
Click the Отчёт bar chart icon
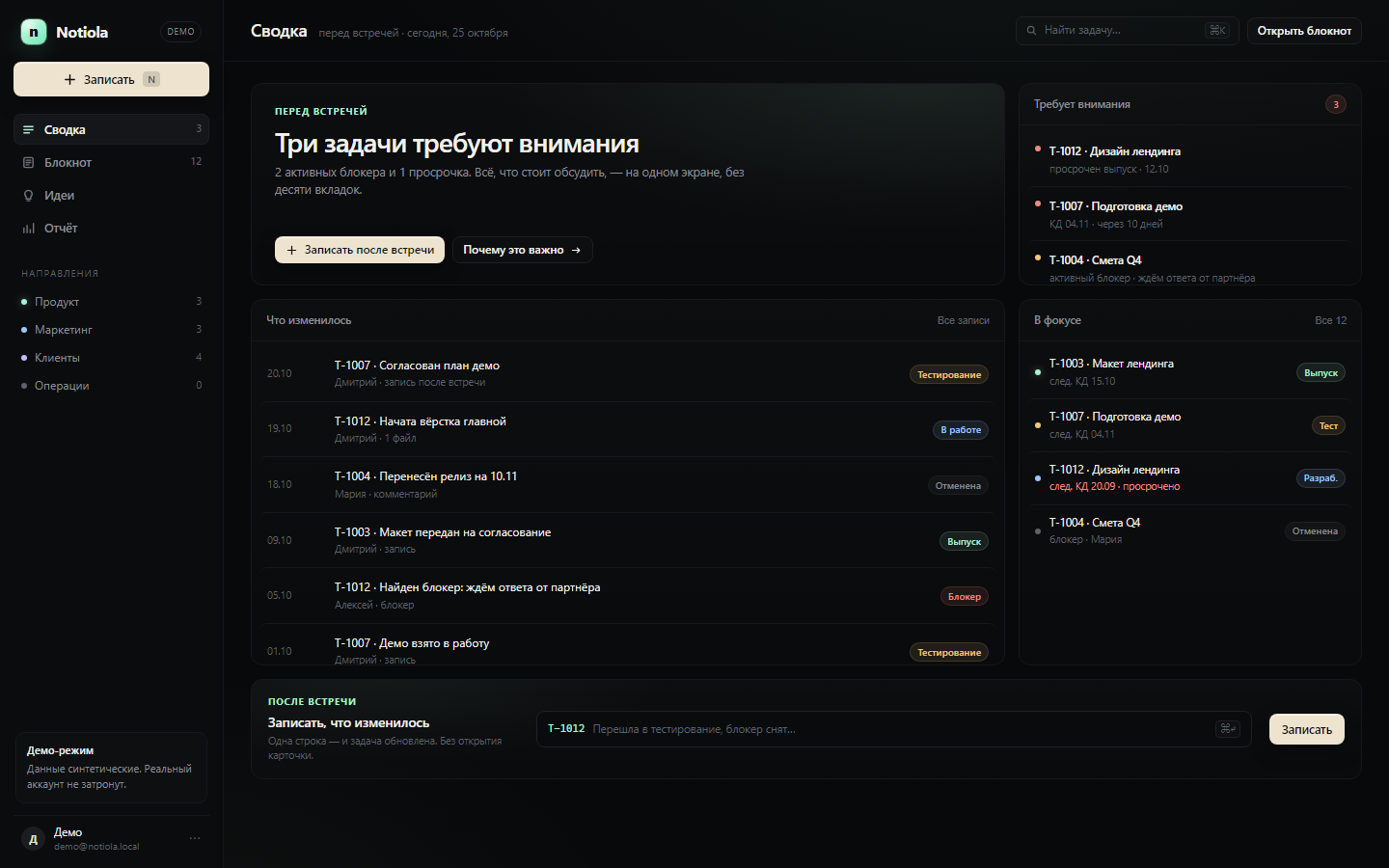29,228
